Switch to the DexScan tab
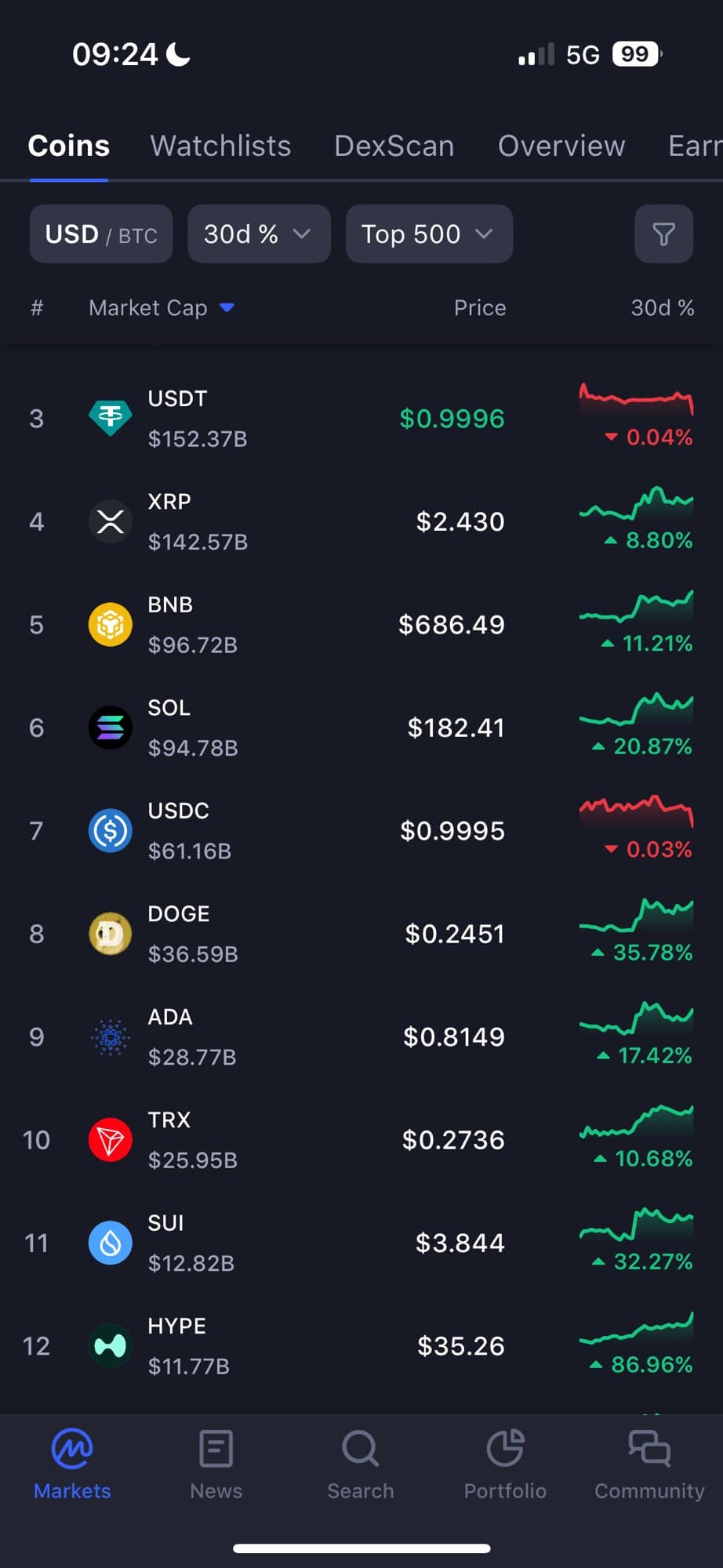Screen dimensions: 723x1568 click(394, 146)
